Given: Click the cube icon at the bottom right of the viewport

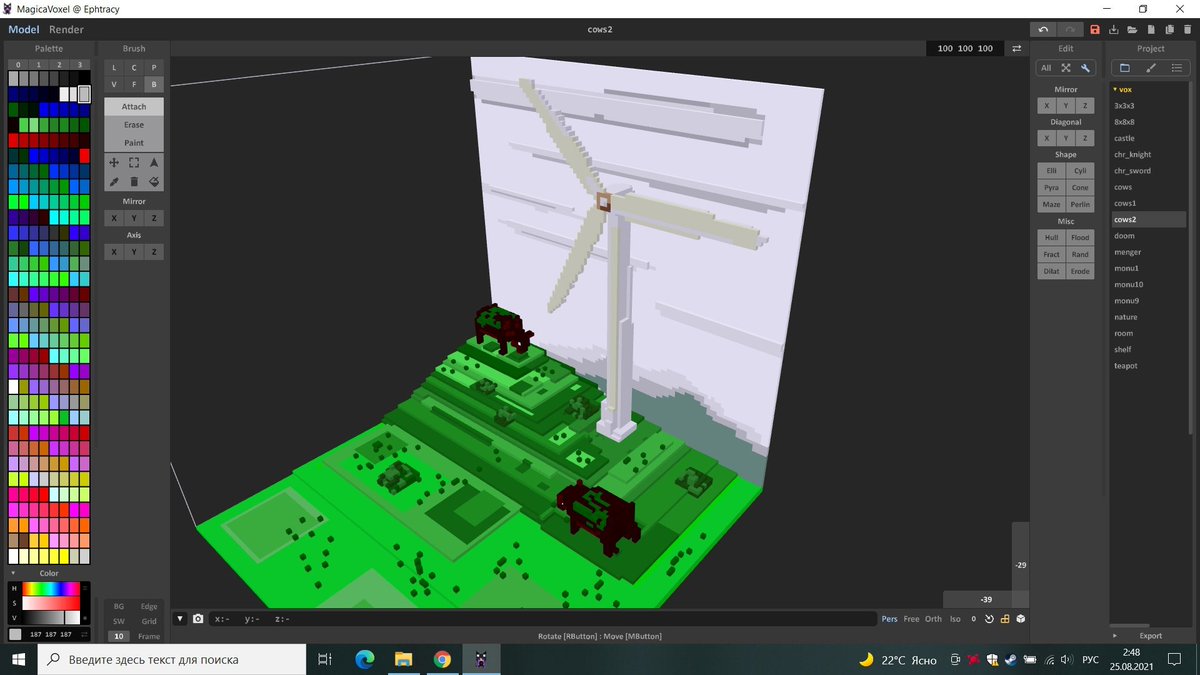Looking at the screenshot, I should tap(1020, 619).
